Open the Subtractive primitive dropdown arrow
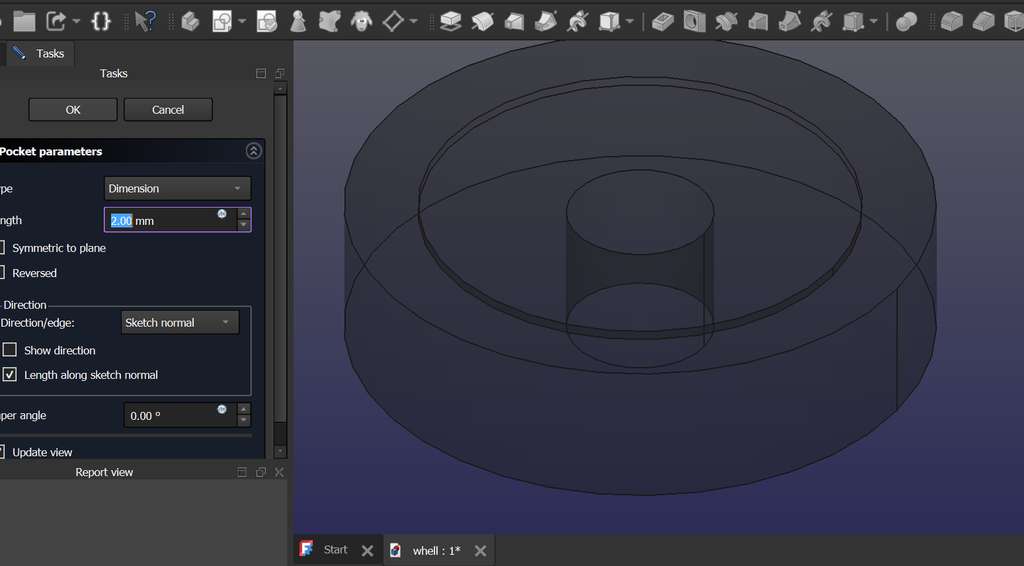This screenshot has width=1024, height=566. [x=873, y=22]
